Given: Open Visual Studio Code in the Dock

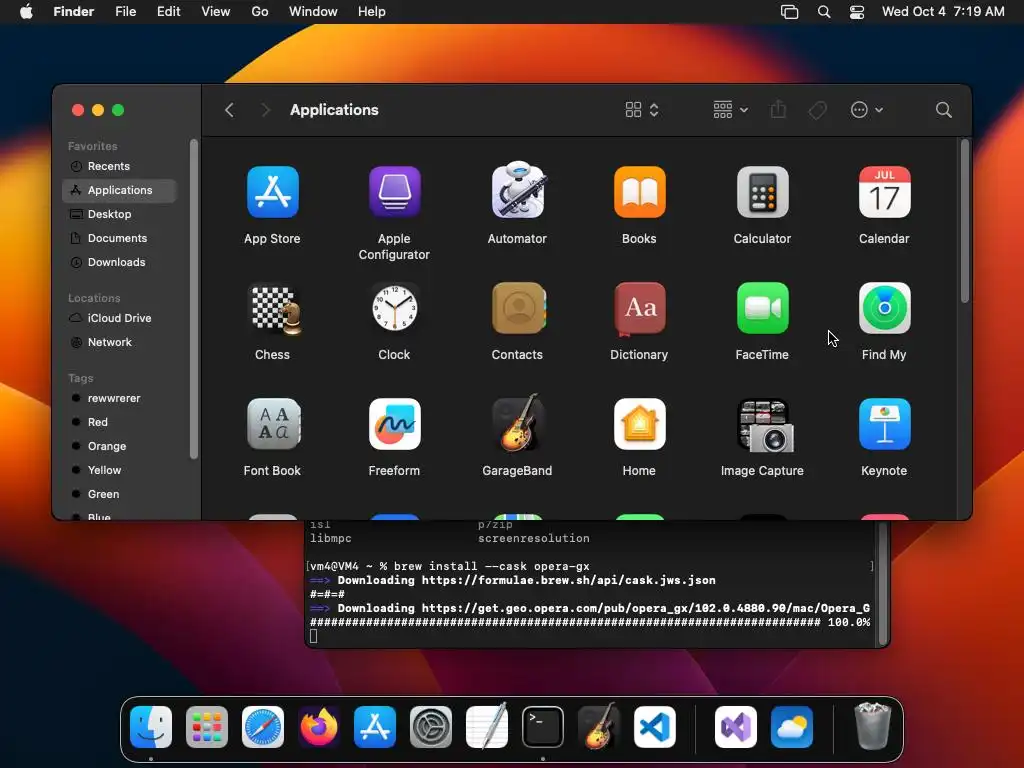Looking at the screenshot, I should point(655,727).
